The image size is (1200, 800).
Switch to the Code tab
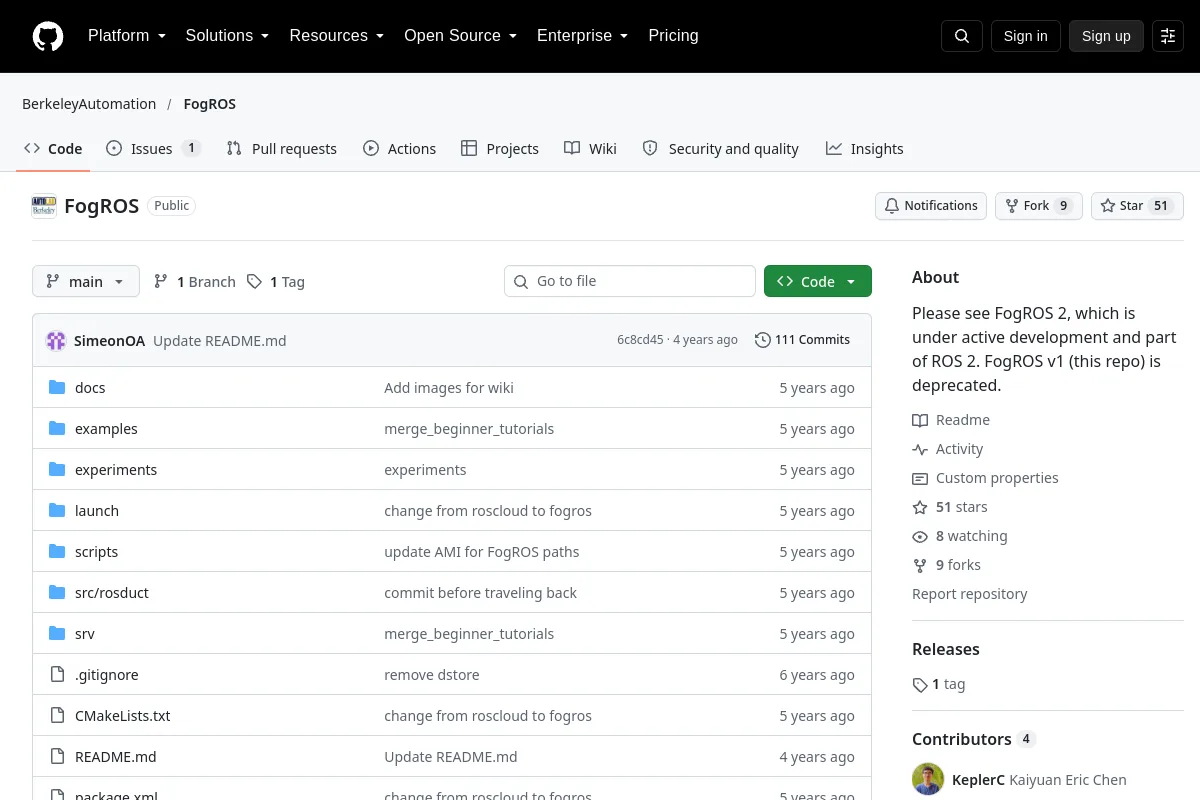(53, 149)
